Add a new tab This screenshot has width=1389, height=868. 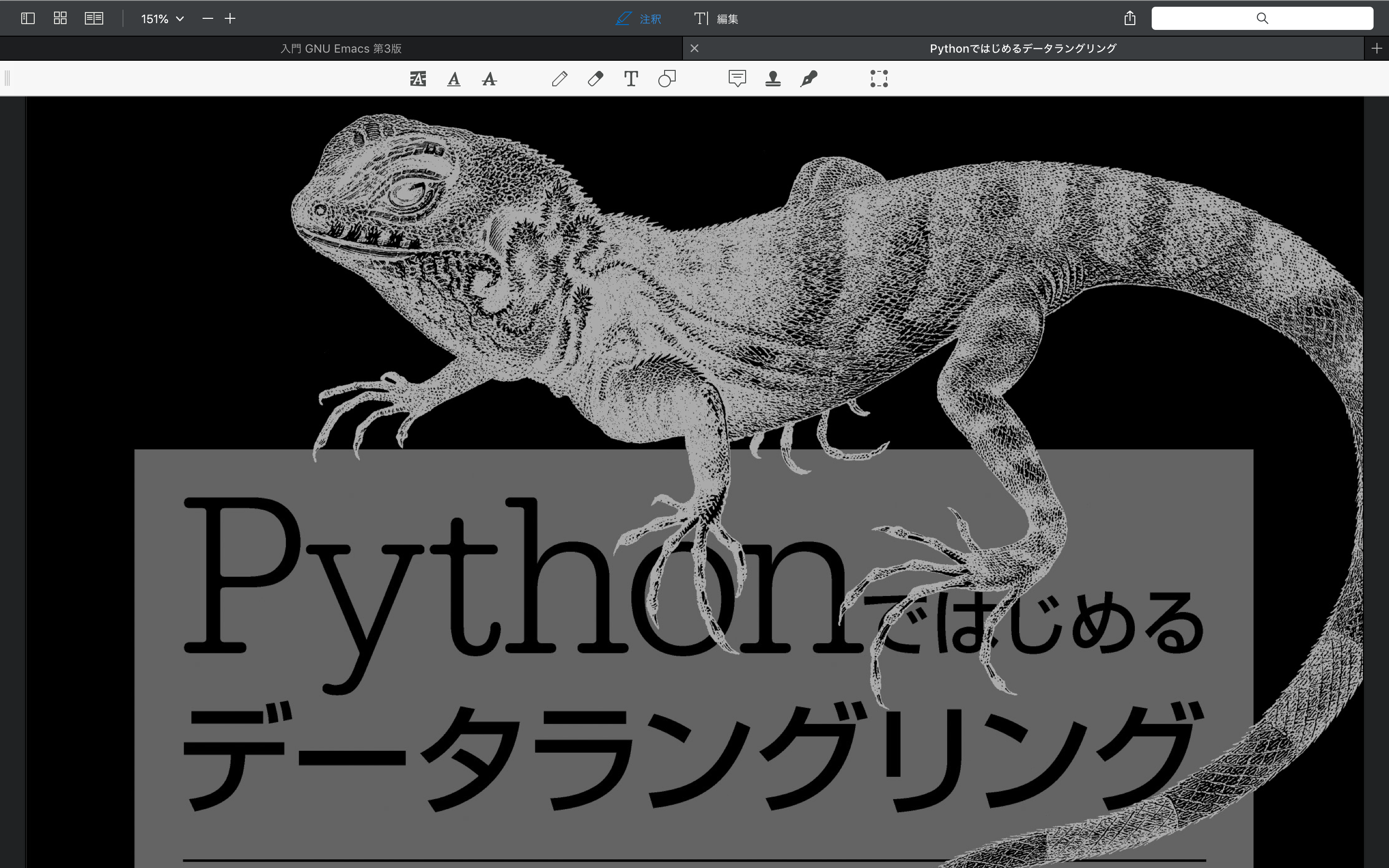[x=1376, y=48]
